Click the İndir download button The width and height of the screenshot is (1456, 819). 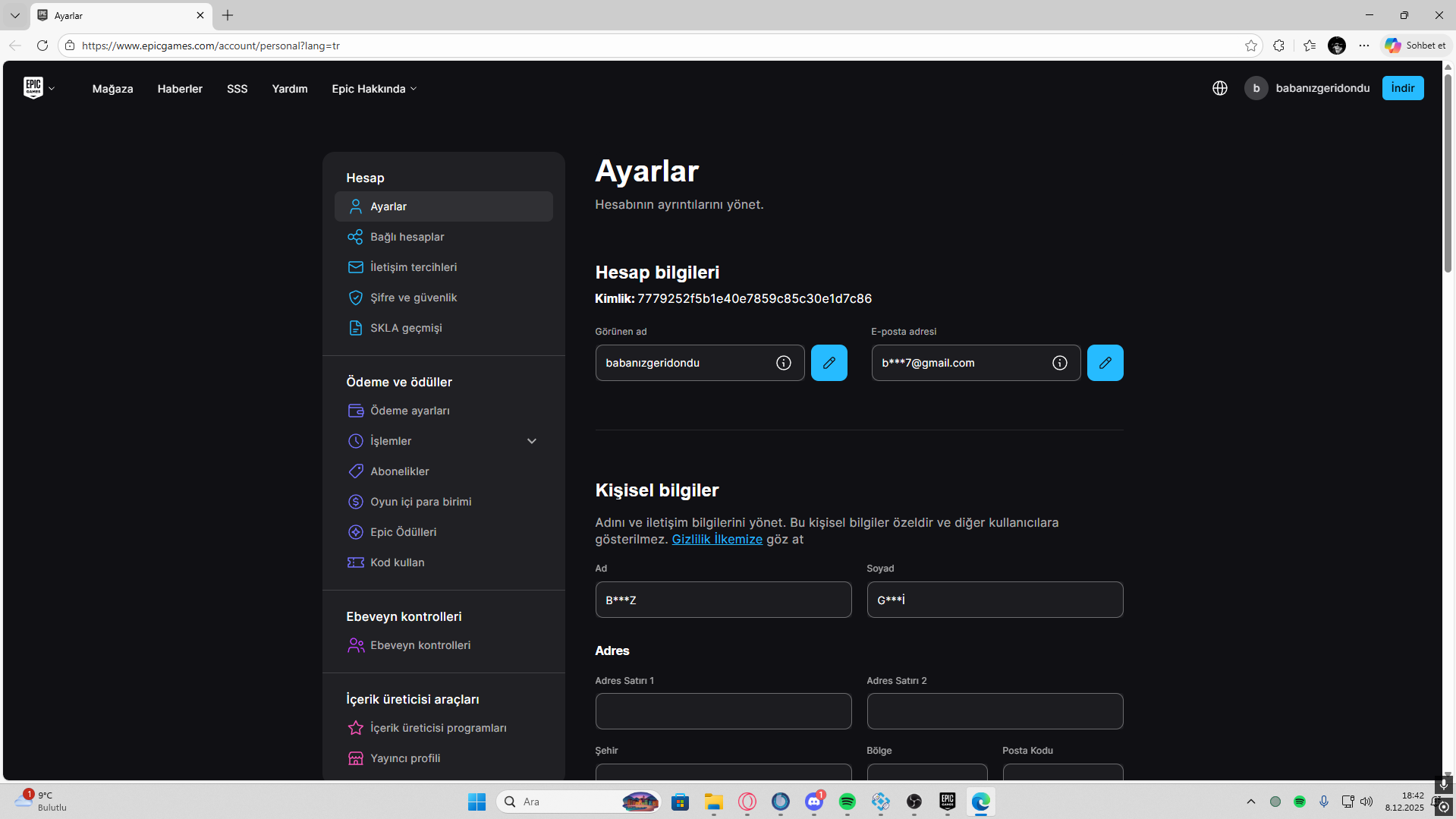tap(1403, 88)
